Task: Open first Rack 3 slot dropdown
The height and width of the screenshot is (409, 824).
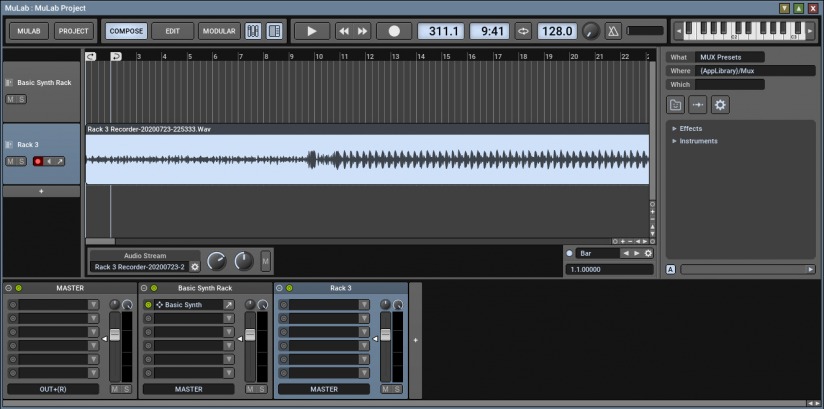Action: point(364,305)
